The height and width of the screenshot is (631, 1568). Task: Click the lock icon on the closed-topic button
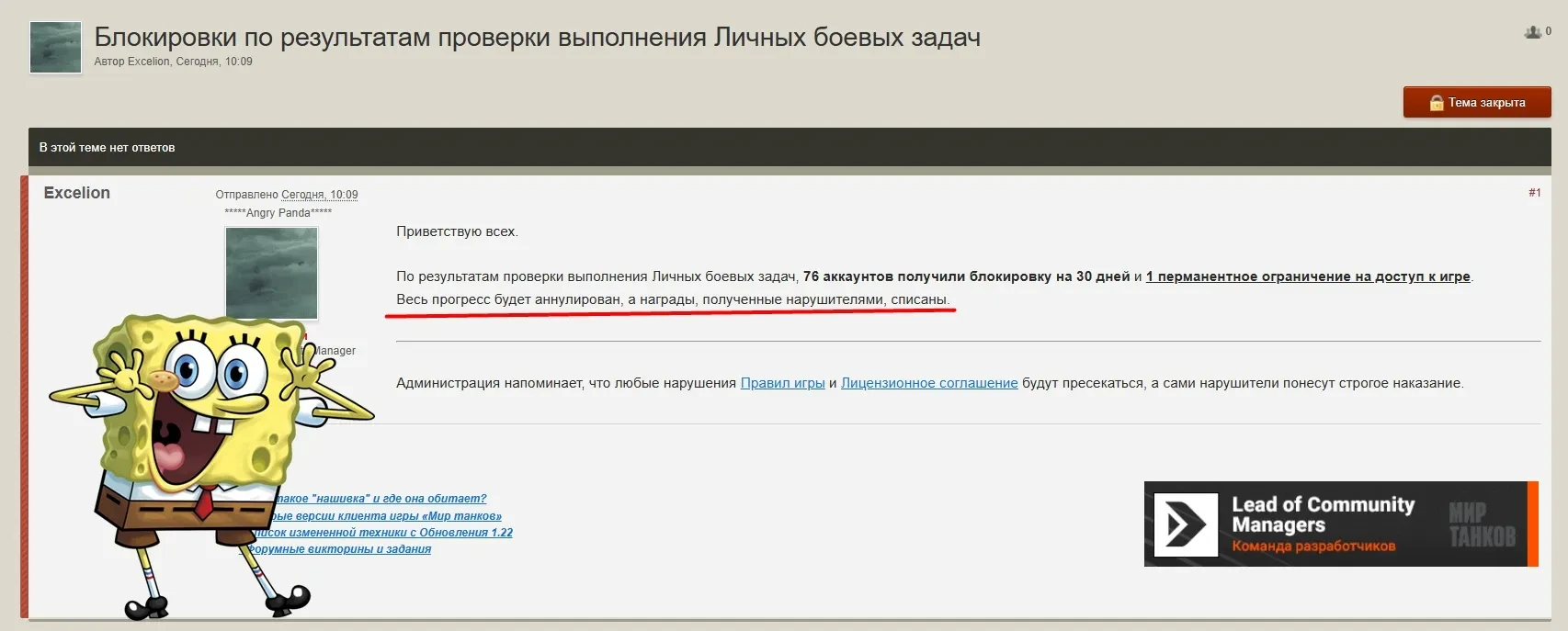click(1436, 103)
